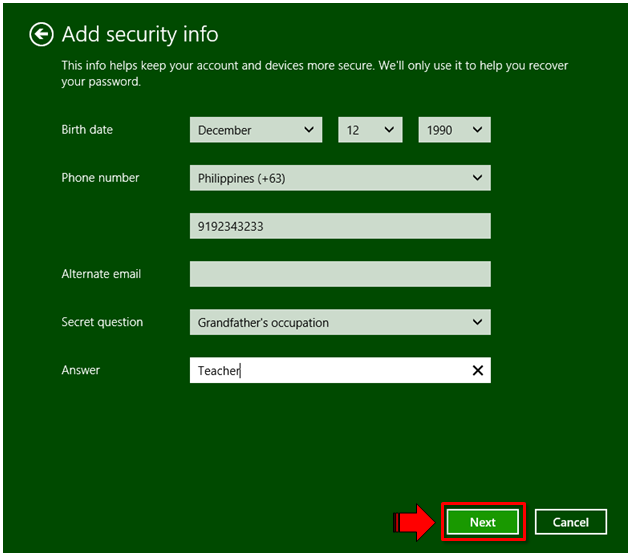630x555 pixels.
Task: Click the account security description text
Action: pos(315,73)
